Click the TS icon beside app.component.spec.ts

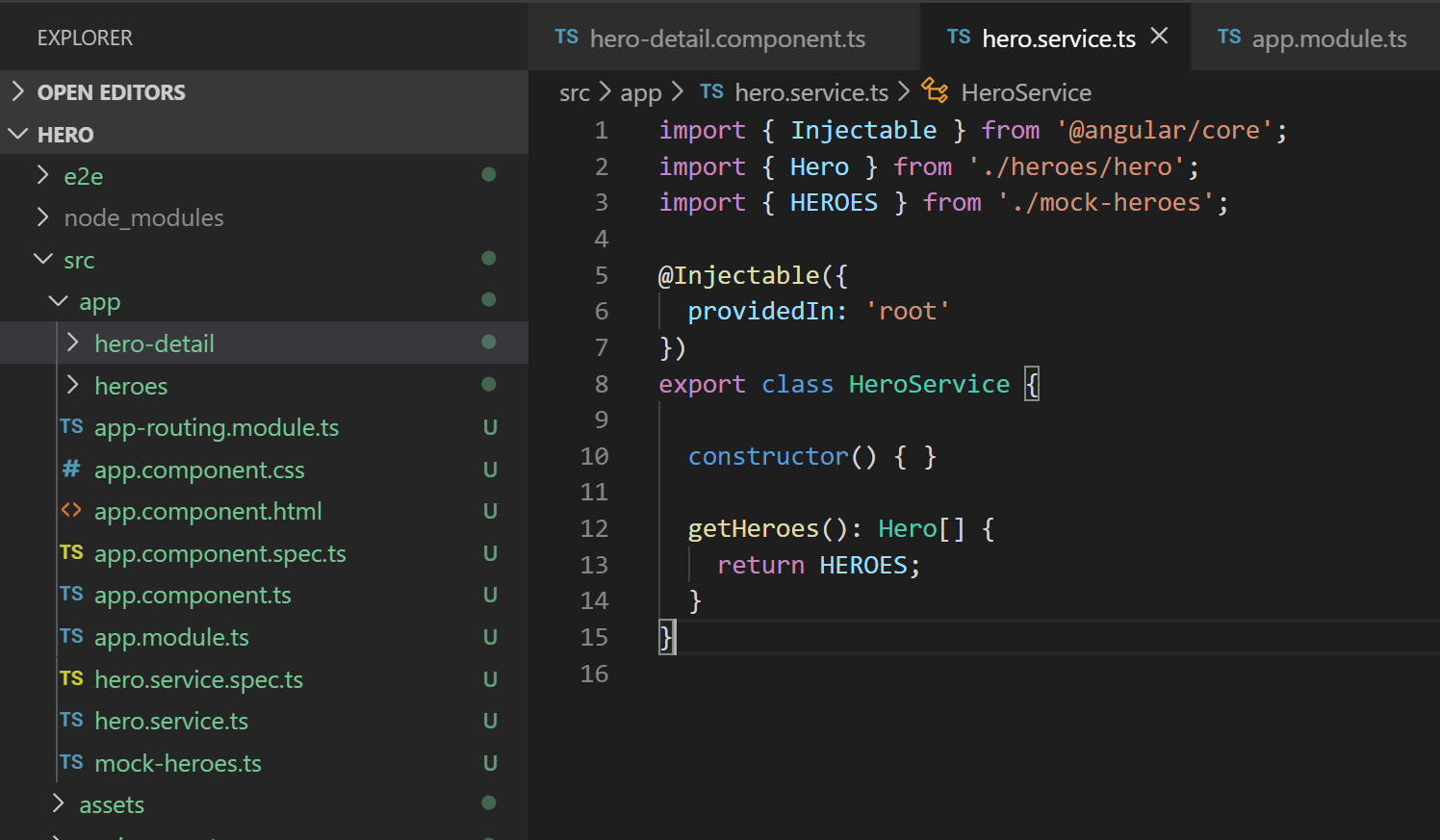71,552
